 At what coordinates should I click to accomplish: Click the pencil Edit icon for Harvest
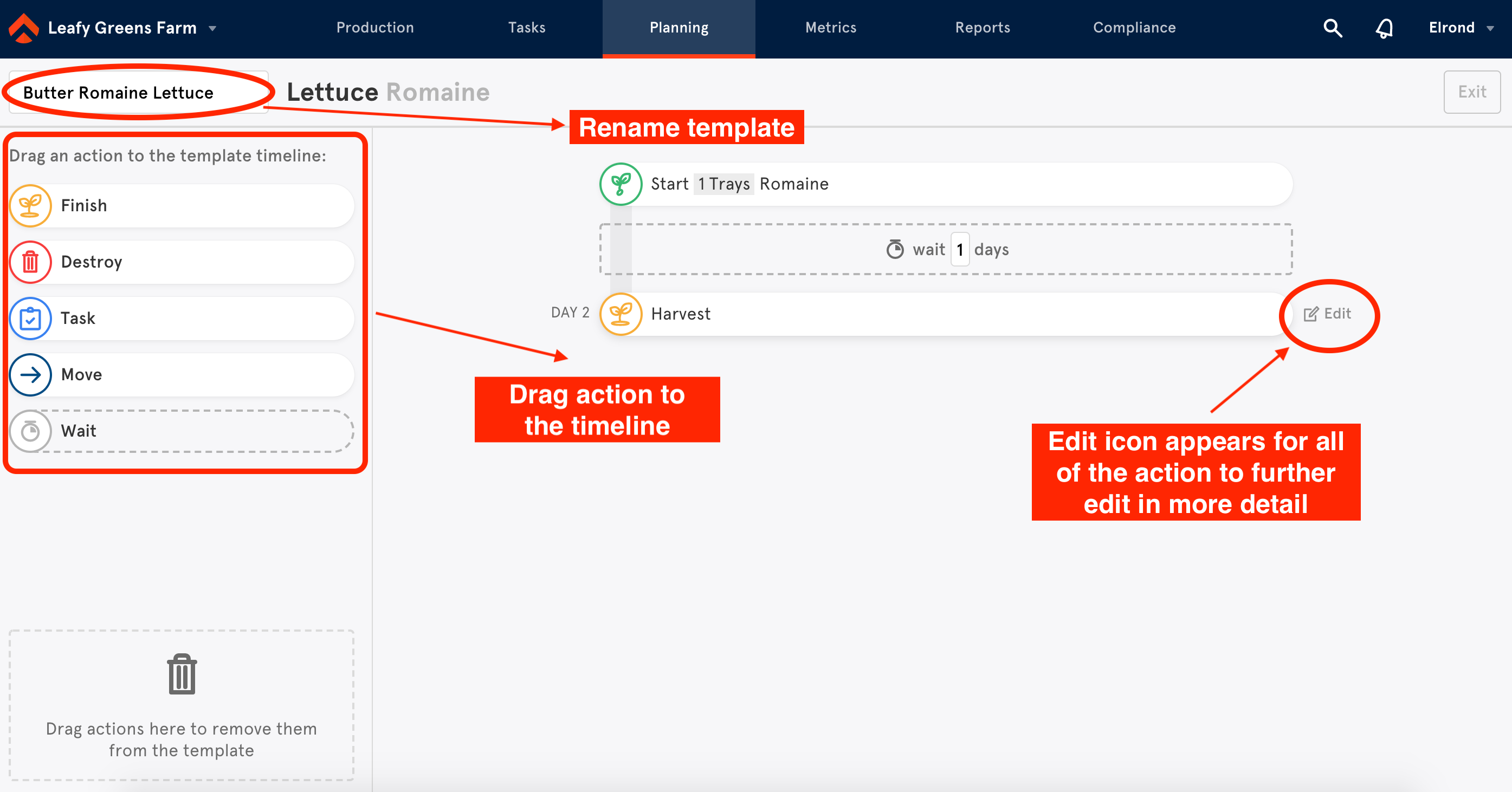pos(1310,314)
